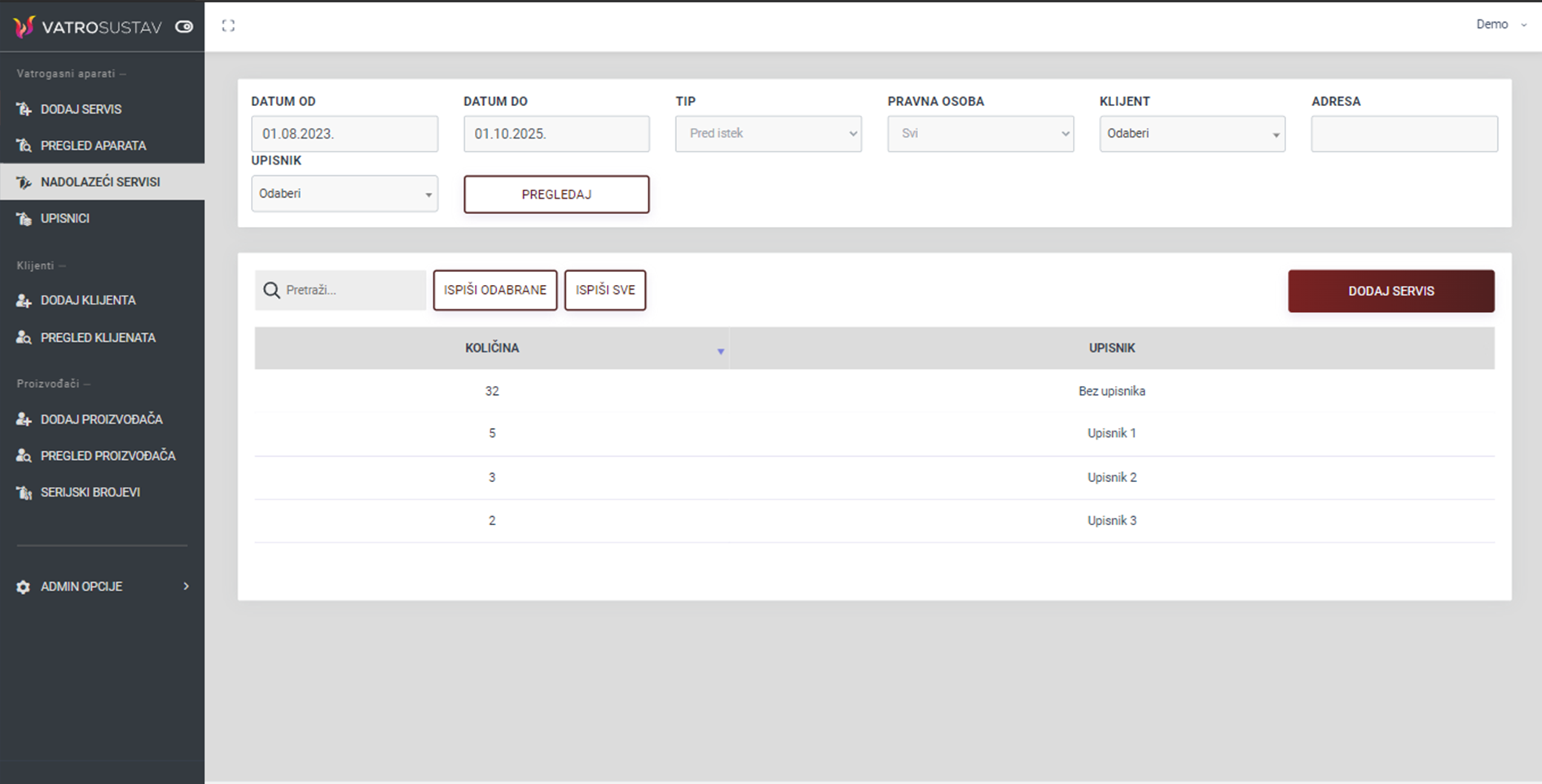The image size is (1542, 784).
Task: Open the Pravna osoba dropdown
Action: (x=980, y=134)
